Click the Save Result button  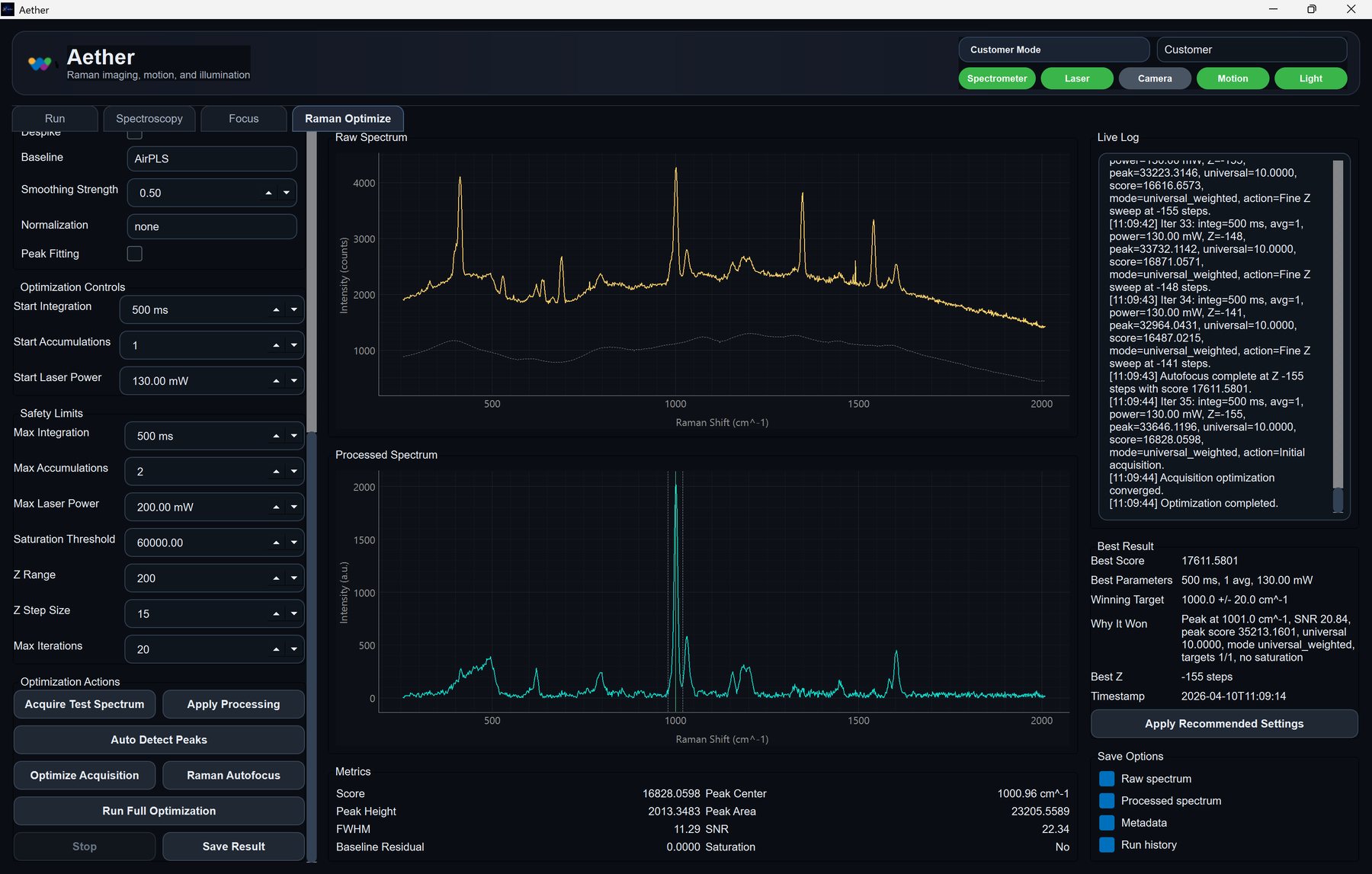click(x=233, y=847)
